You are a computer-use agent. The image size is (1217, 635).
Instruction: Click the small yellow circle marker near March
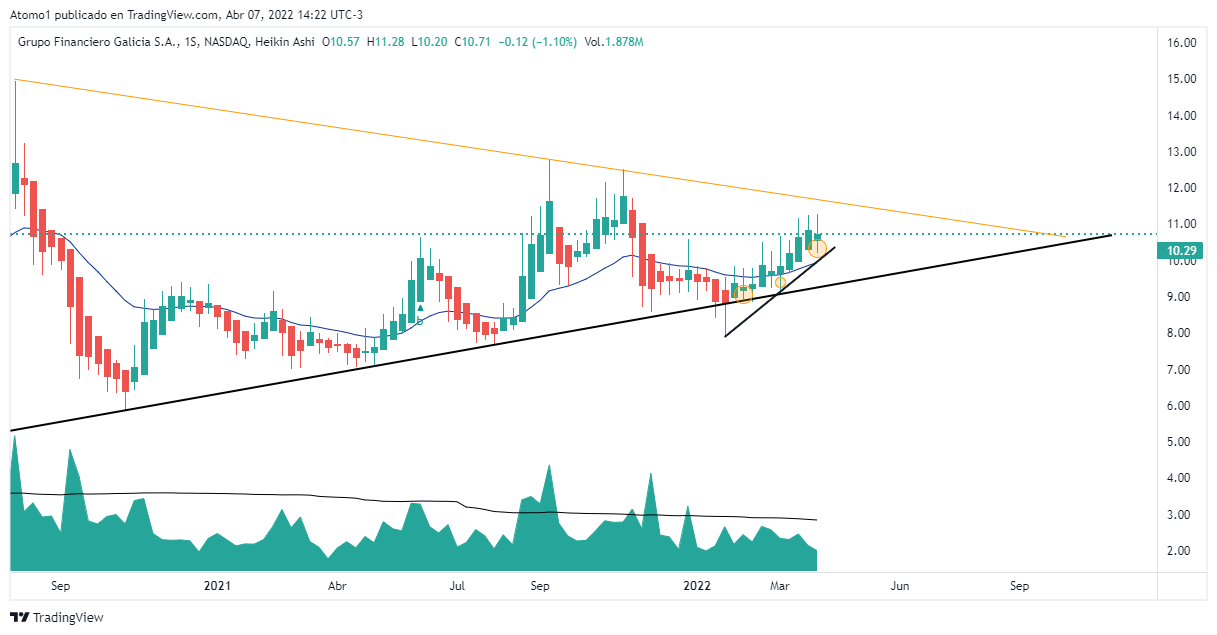[x=780, y=283]
